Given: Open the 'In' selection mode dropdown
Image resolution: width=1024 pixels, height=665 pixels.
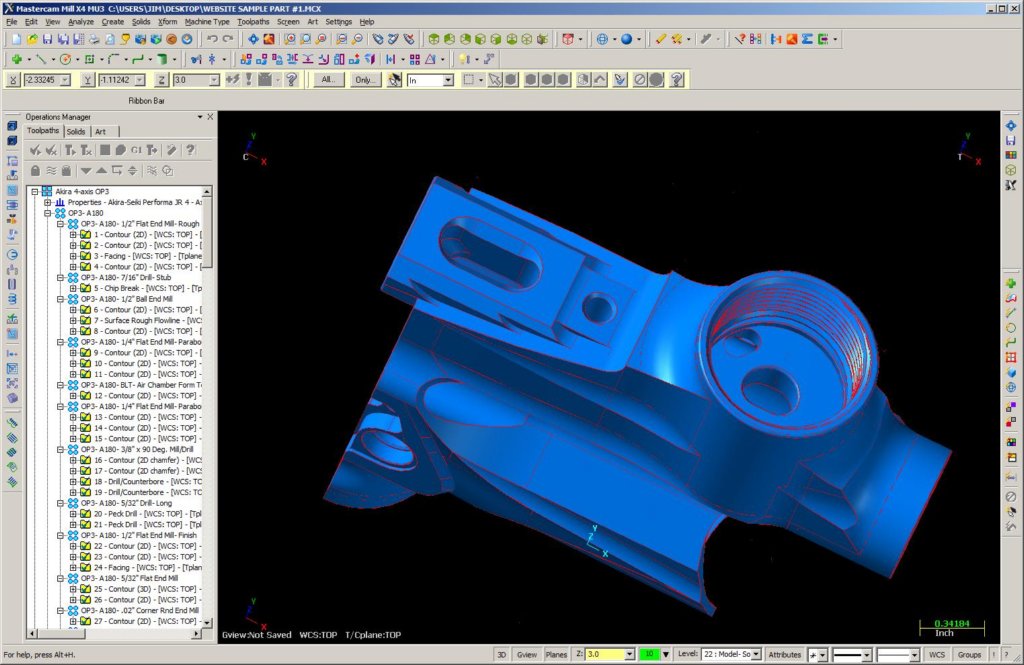Looking at the screenshot, I should coord(448,80).
